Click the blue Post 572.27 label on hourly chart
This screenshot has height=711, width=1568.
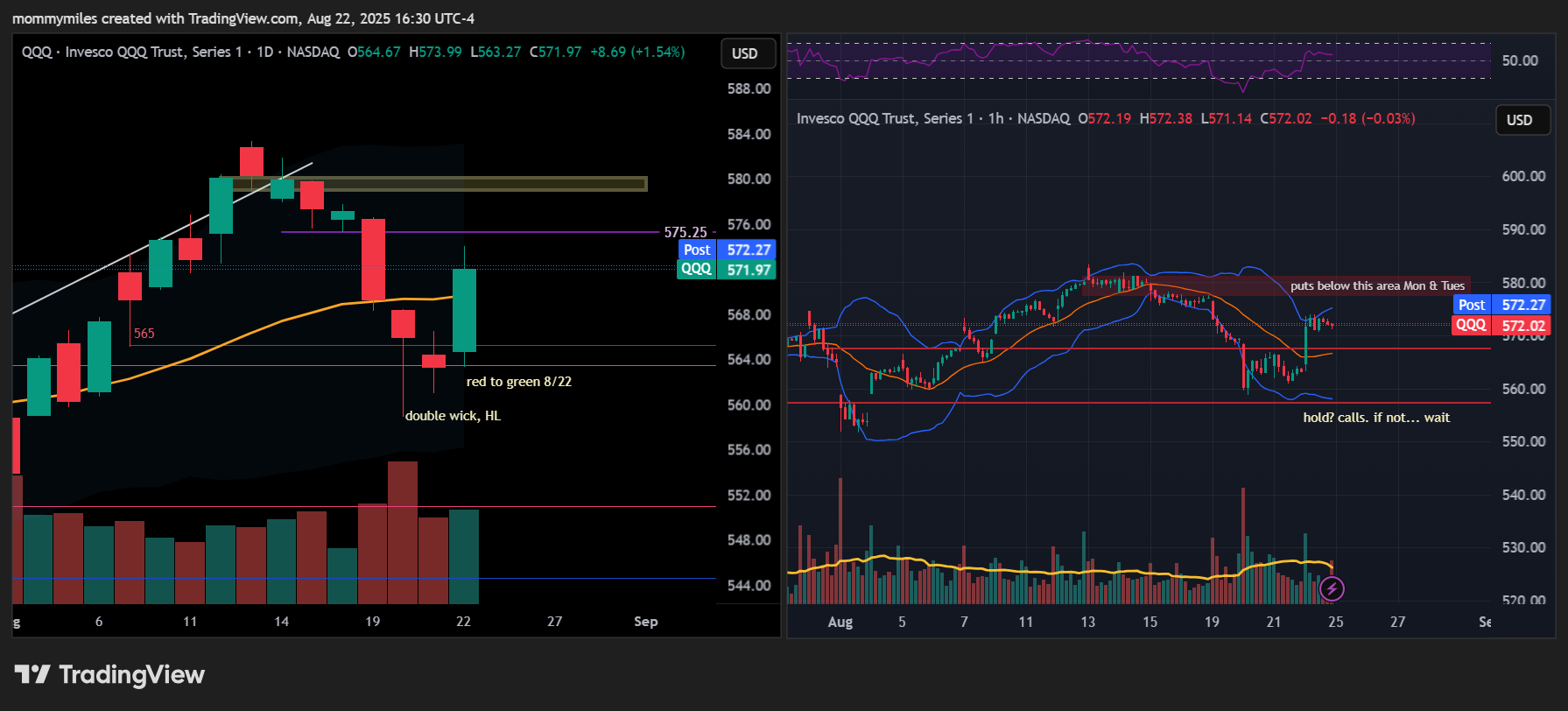coord(1501,305)
